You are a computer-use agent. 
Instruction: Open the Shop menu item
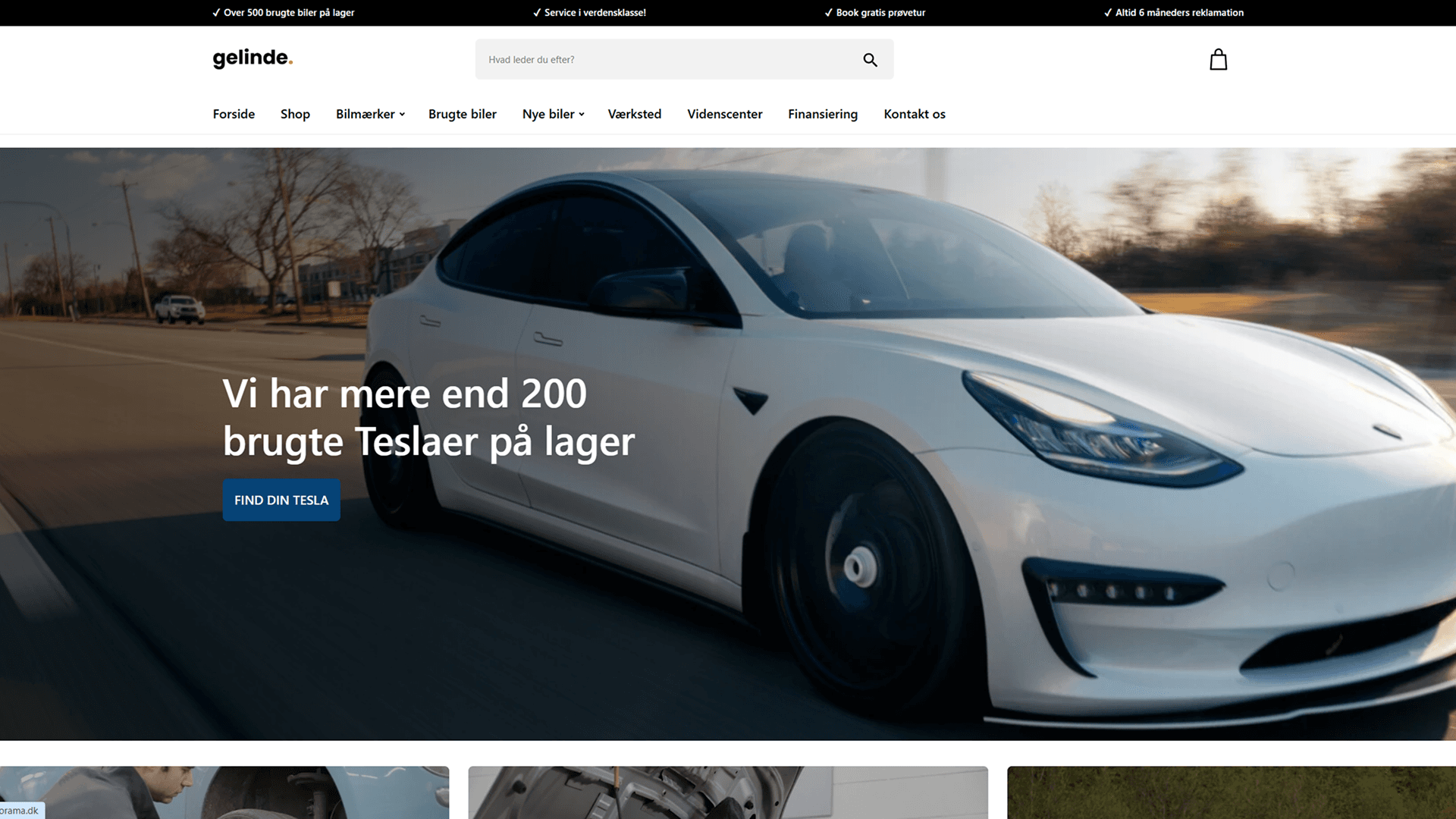(x=295, y=114)
